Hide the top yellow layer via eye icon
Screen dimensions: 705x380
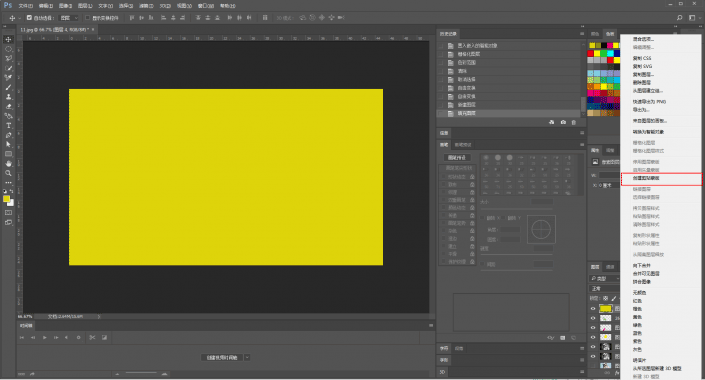[x=593, y=308]
